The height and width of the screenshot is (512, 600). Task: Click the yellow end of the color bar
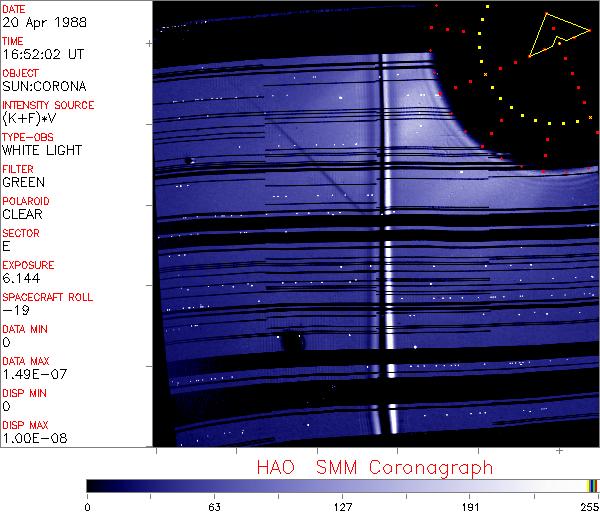click(x=590, y=485)
